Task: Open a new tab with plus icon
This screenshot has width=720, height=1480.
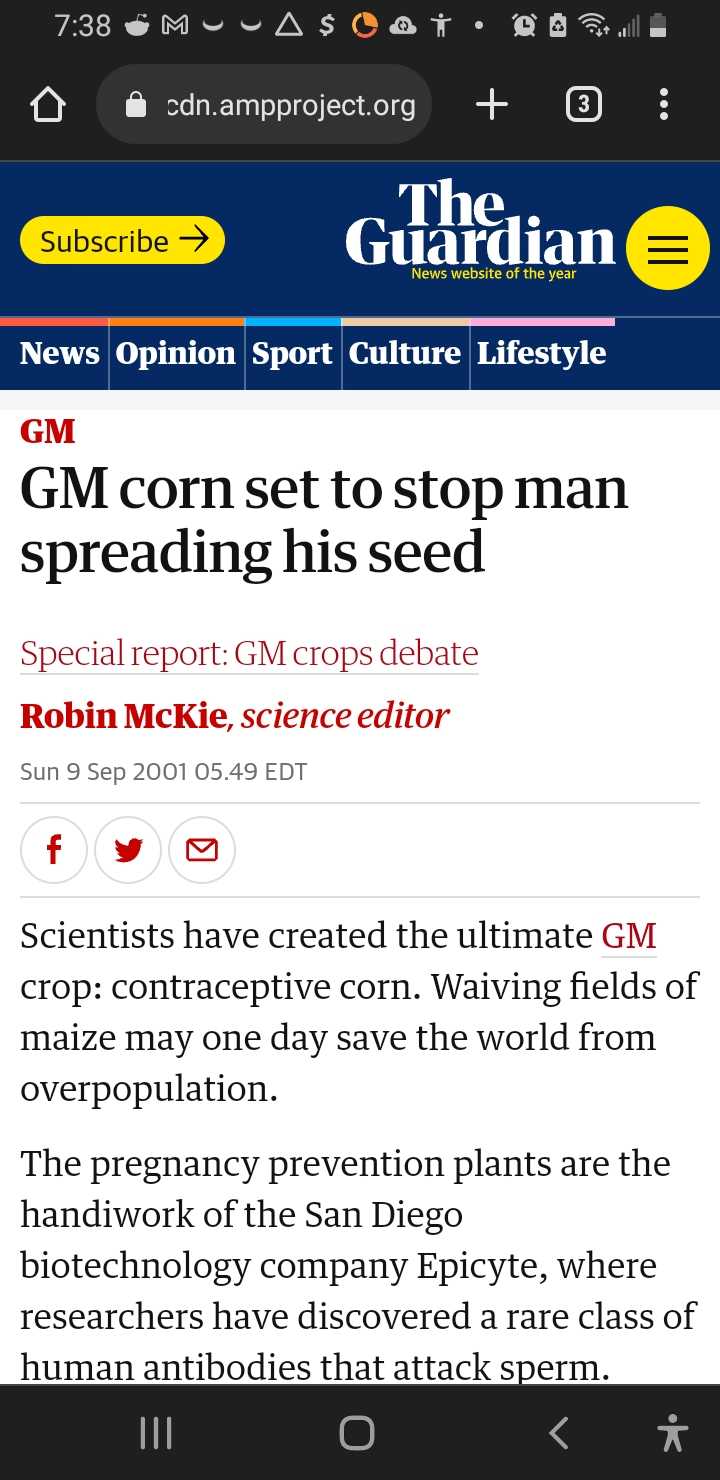Action: pyautogui.click(x=491, y=104)
